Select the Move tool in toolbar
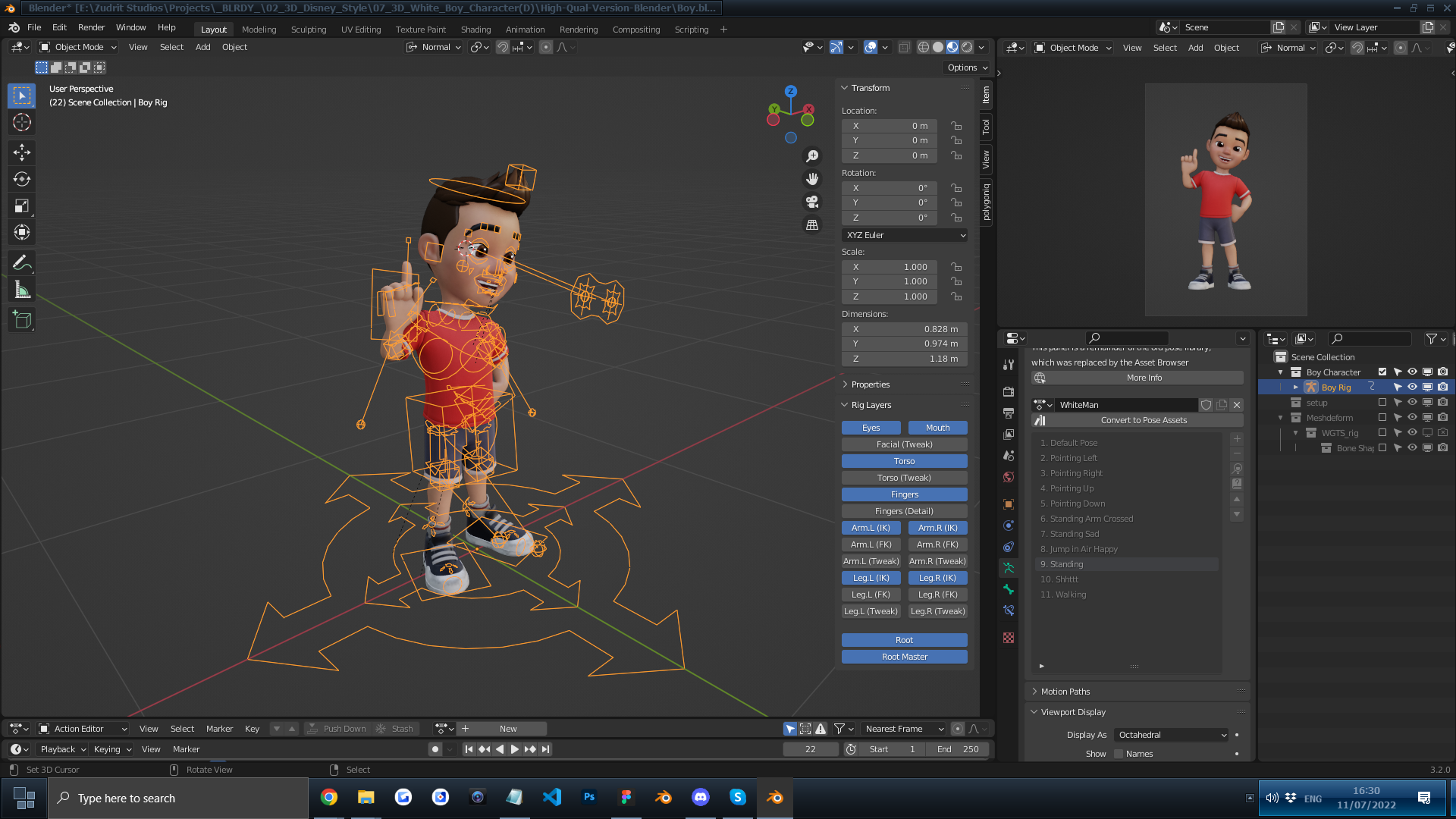 pos(21,152)
